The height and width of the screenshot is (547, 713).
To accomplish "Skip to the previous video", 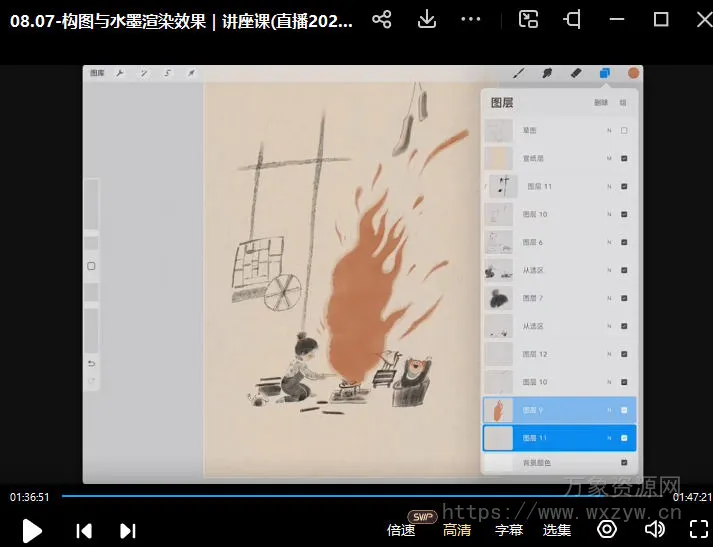I will (x=85, y=530).
